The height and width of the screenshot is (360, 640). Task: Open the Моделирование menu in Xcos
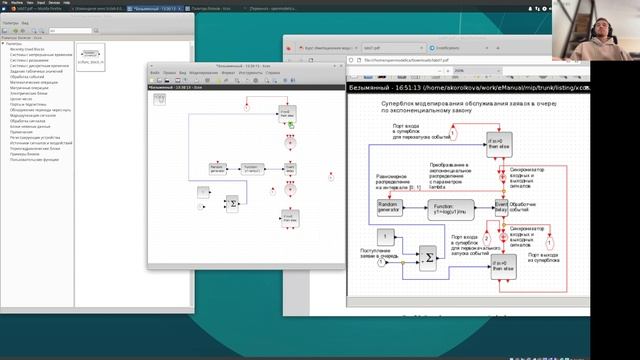click(x=204, y=73)
